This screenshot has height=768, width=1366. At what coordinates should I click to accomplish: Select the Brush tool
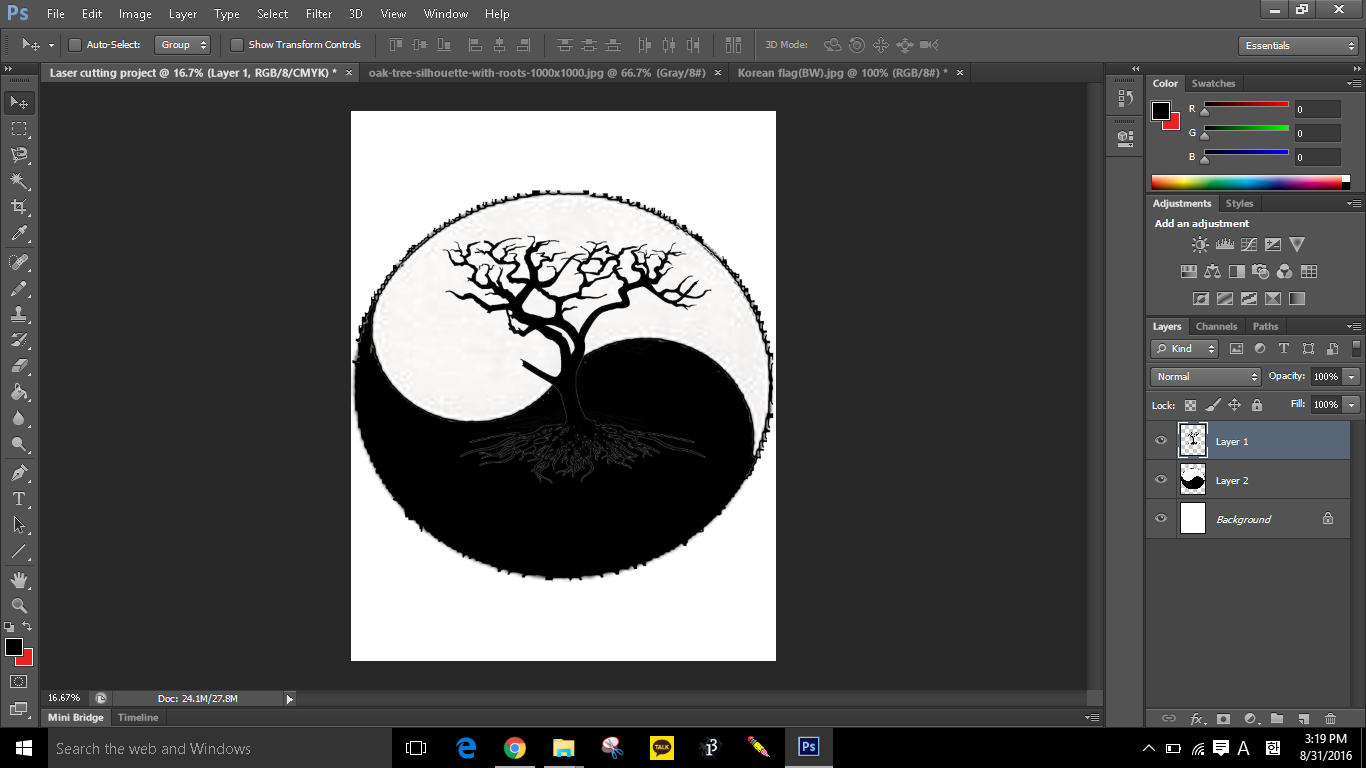(x=19, y=288)
